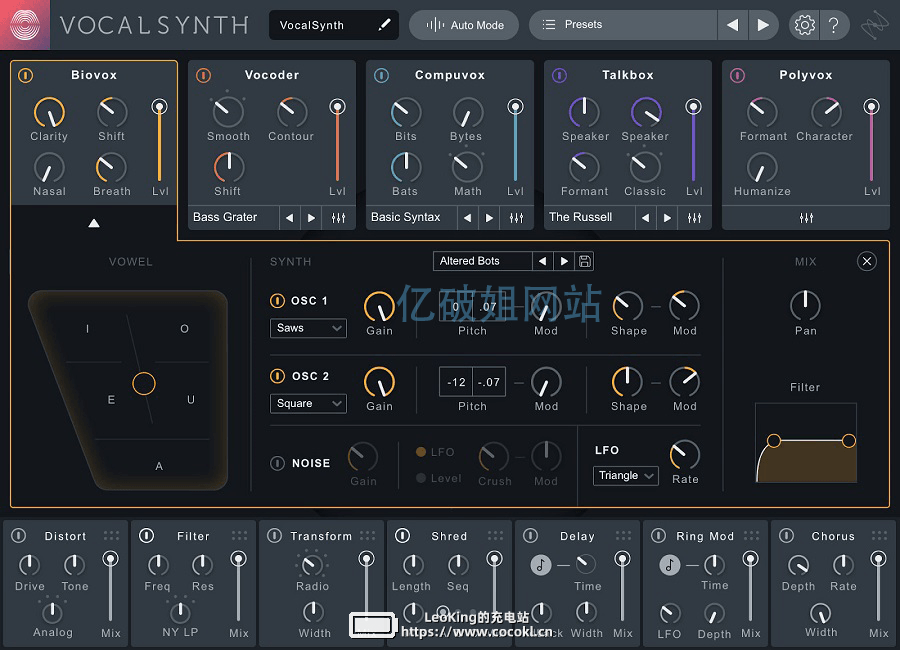Screen dimensions: 900x650
Task: Collapse Biovox panel with up triangle
Action: click(94, 223)
